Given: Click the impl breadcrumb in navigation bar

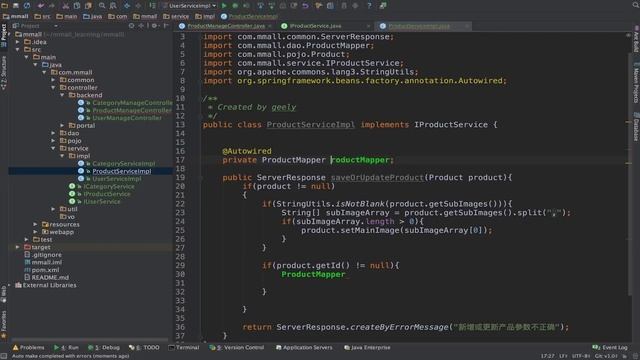Looking at the screenshot, I should (x=205, y=16).
